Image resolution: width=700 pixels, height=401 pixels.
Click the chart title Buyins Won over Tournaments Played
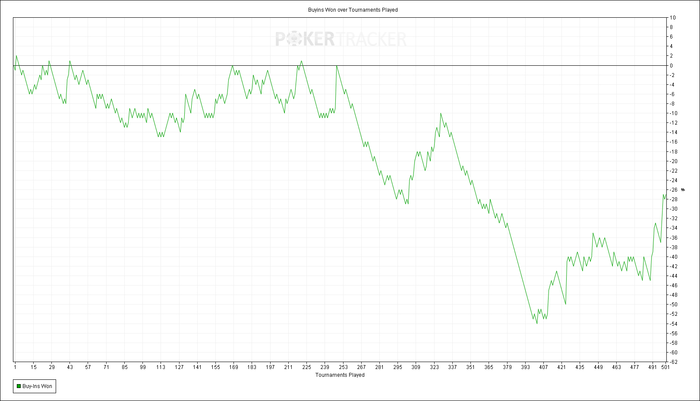tap(353, 9)
